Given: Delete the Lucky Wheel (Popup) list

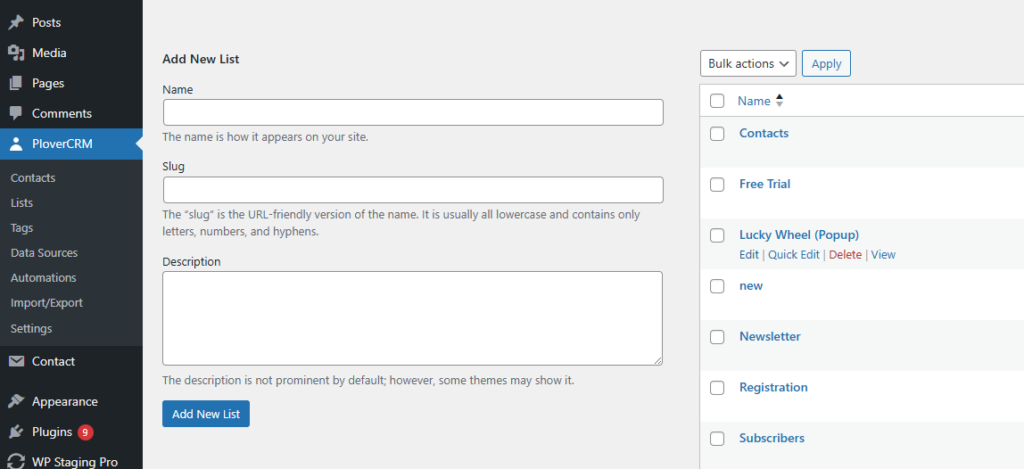Looking at the screenshot, I should (x=845, y=255).
